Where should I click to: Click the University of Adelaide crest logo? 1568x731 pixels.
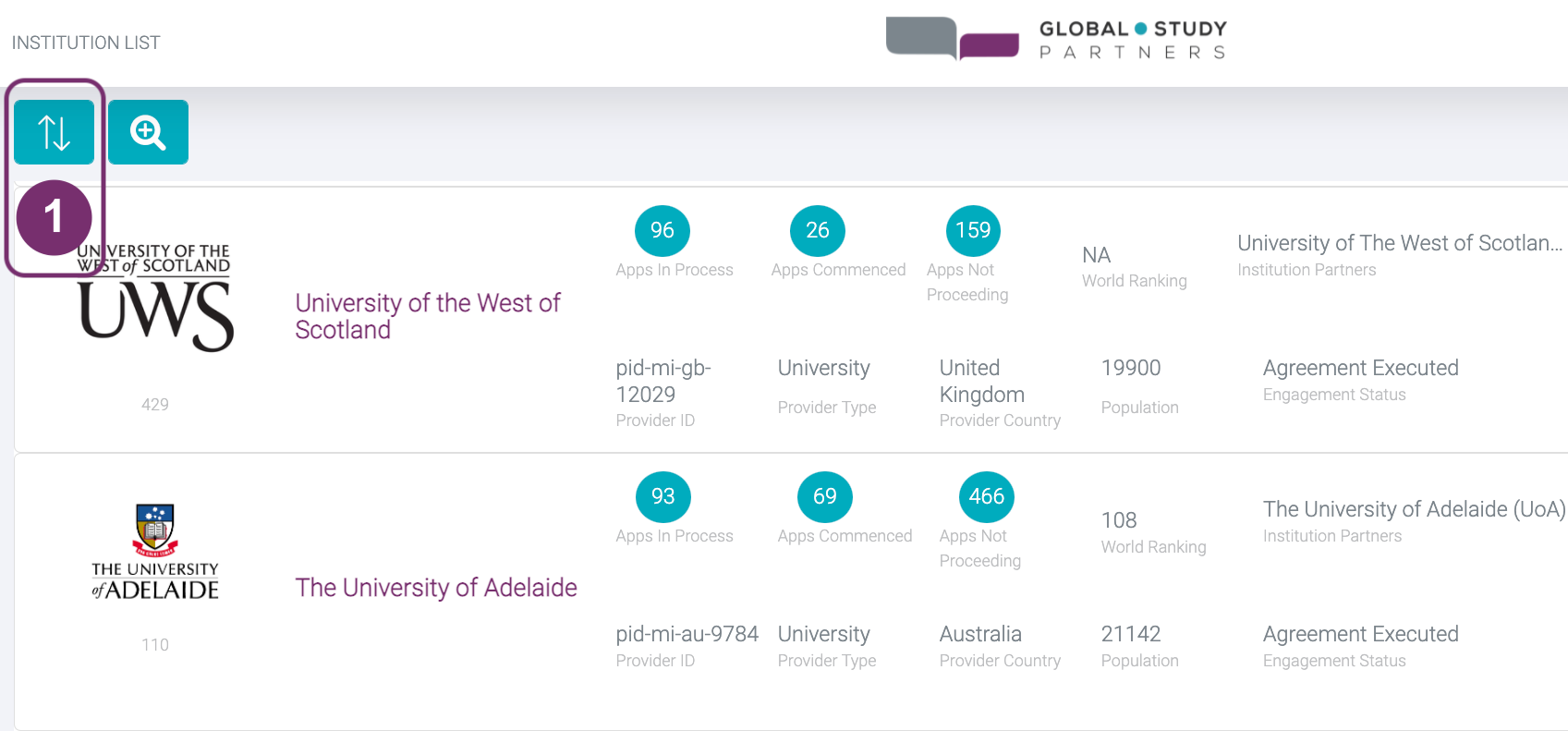pos(155,553)
